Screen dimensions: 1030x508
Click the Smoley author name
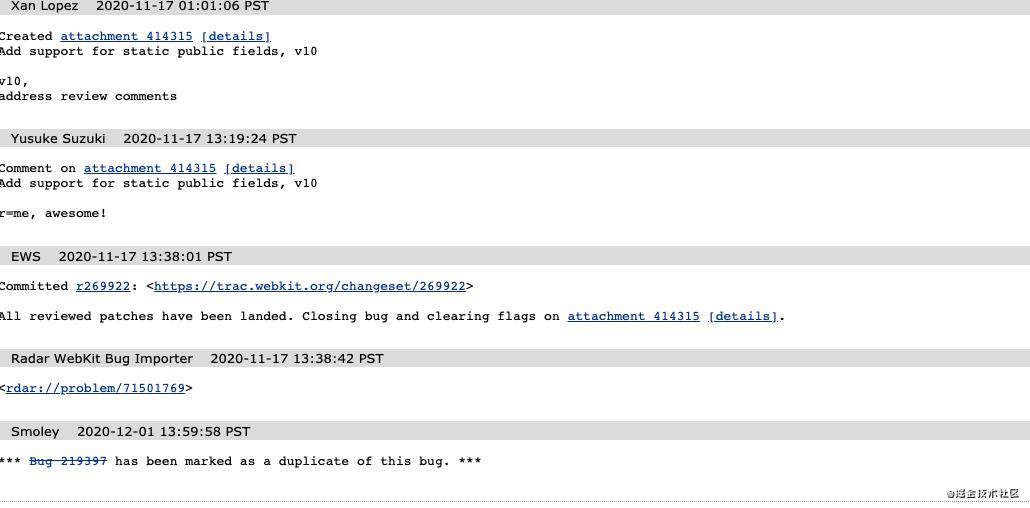click(35, 432)
